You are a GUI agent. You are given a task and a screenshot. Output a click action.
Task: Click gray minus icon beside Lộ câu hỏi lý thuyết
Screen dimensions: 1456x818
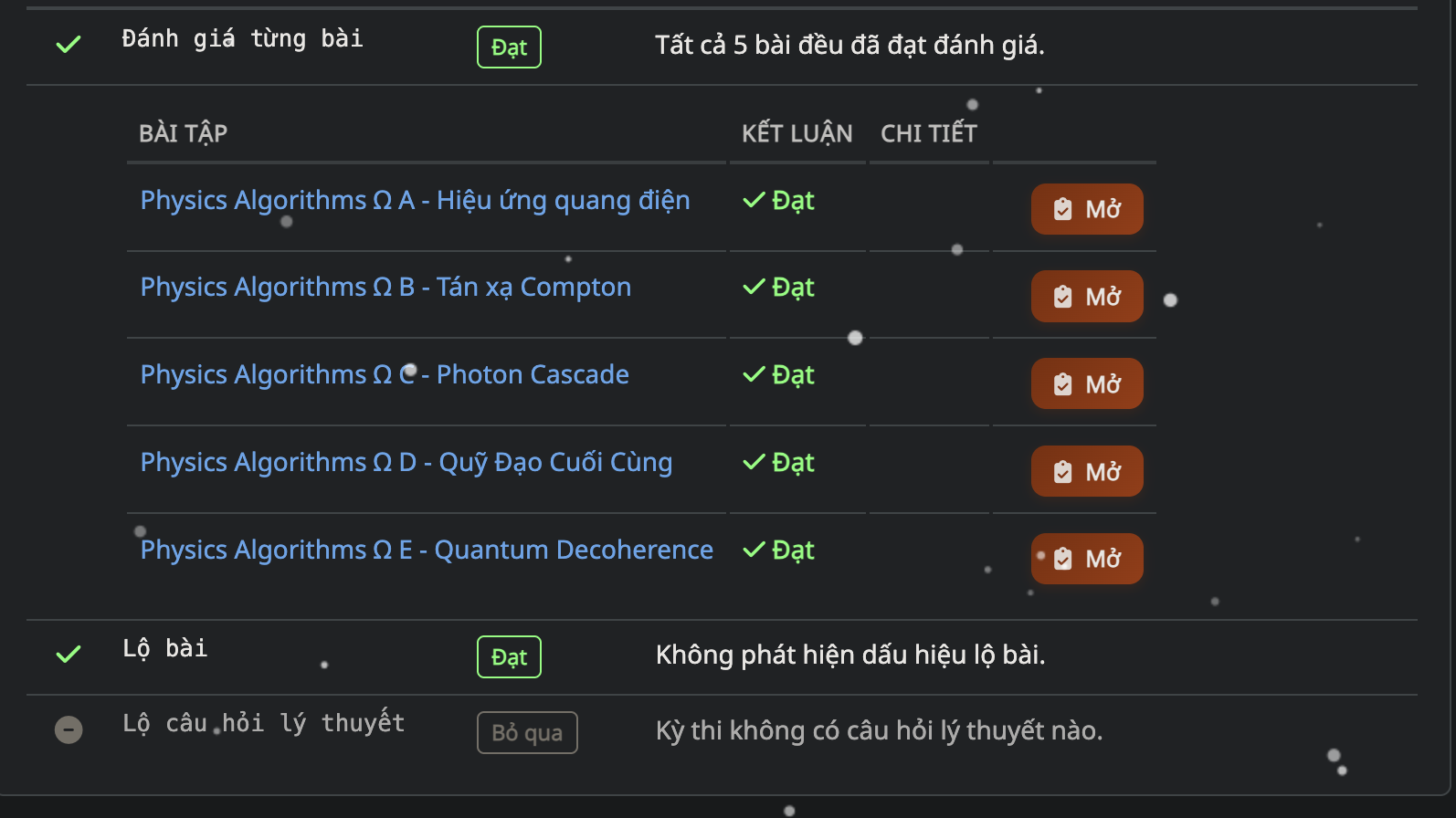pos(69,729)
